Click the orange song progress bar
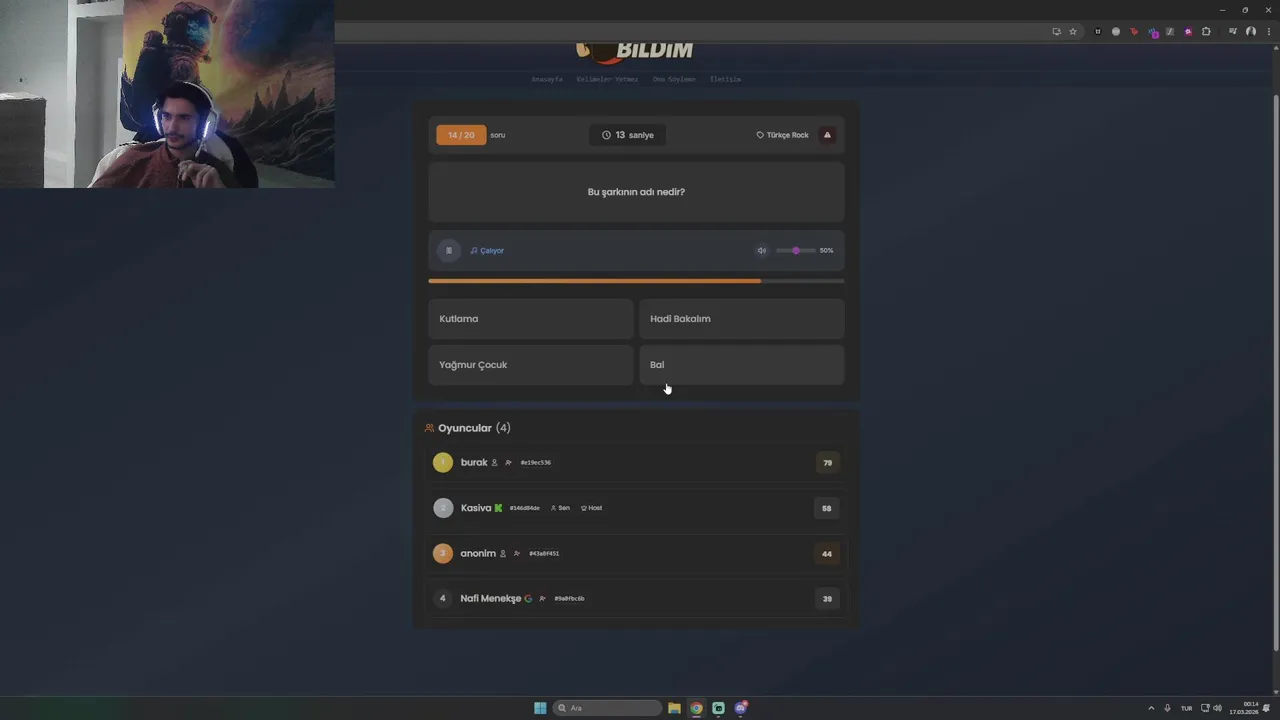 (x=636, y=281)
